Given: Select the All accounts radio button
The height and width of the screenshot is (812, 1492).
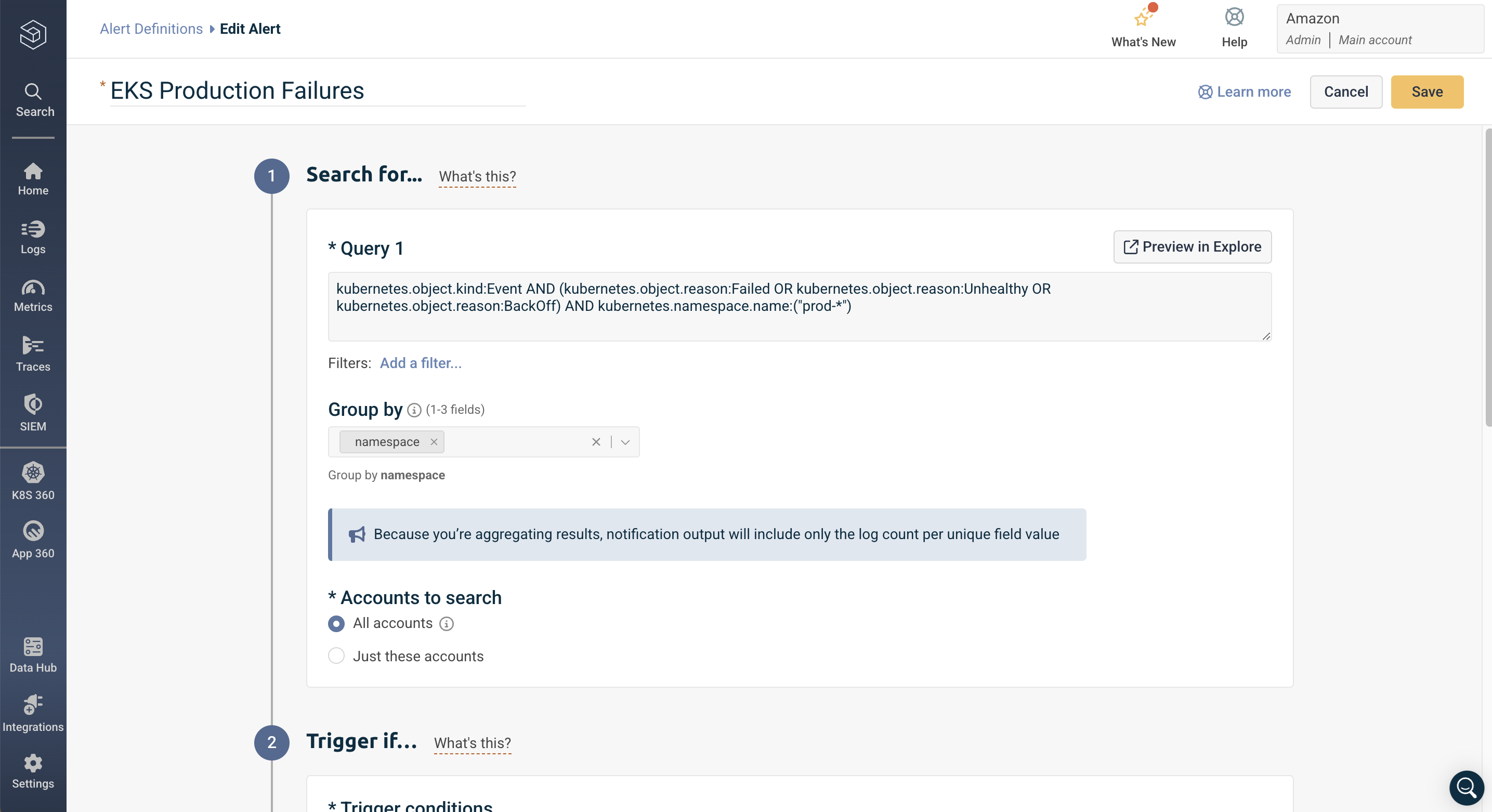Looking at the screenshot, I should (x=336, y=623).
